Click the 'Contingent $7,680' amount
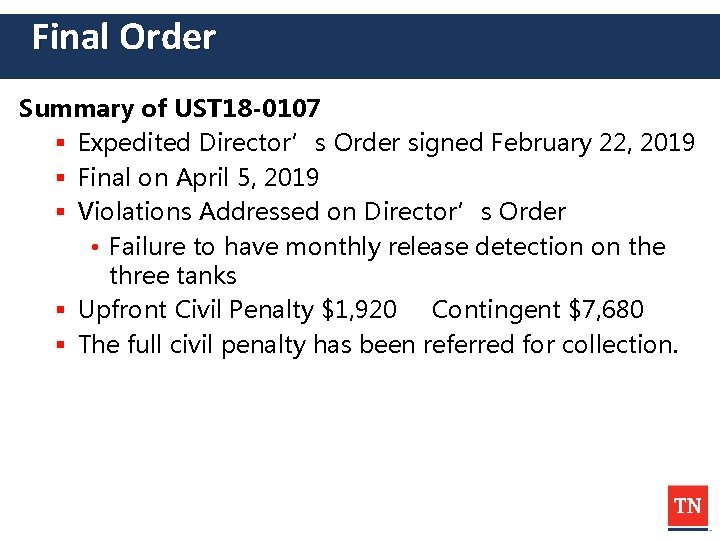This screenshot has height=540, width=720. [x=538, y=309]
